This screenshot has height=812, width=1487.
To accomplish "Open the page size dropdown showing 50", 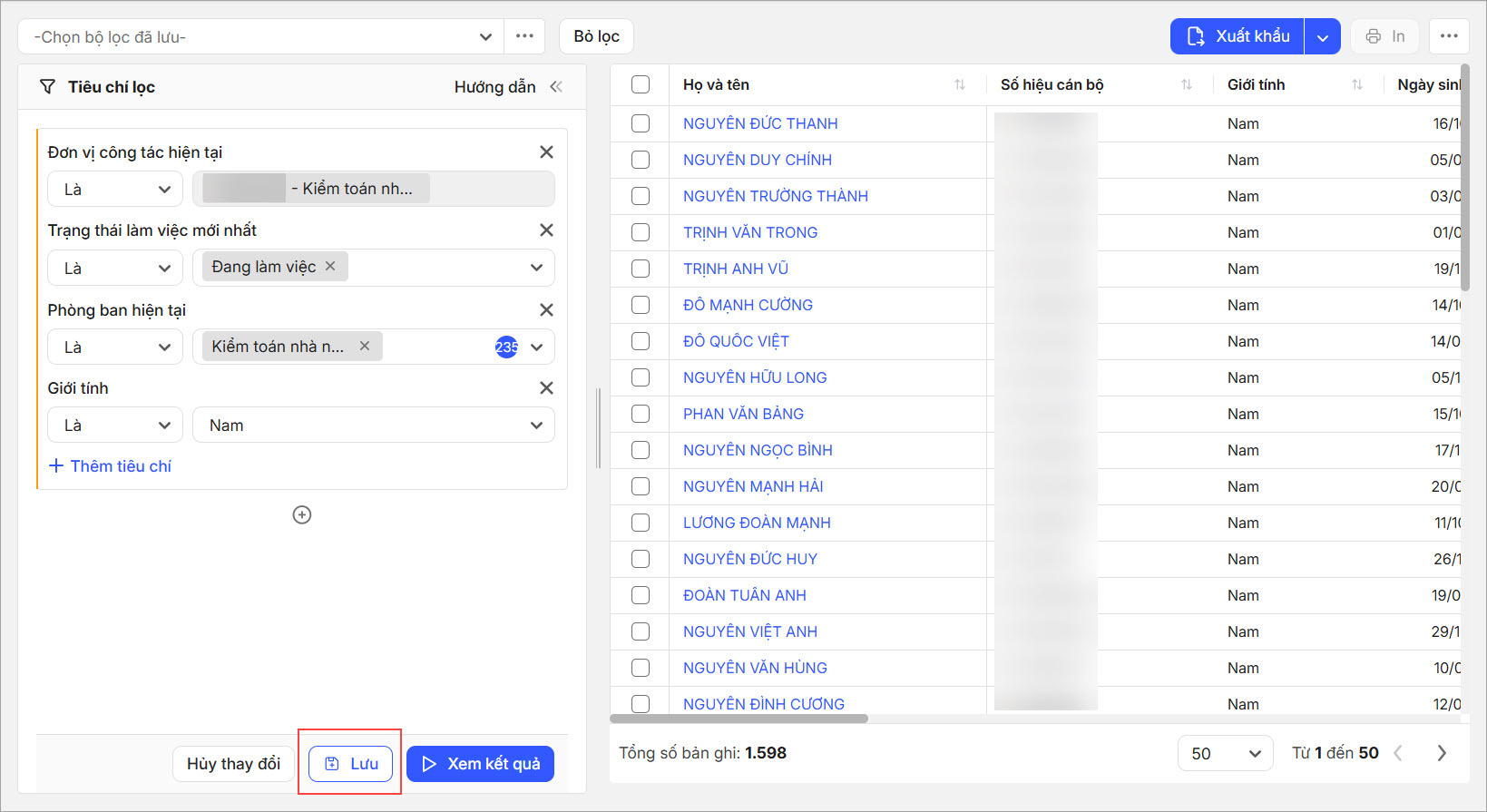I will point(1225,753).
